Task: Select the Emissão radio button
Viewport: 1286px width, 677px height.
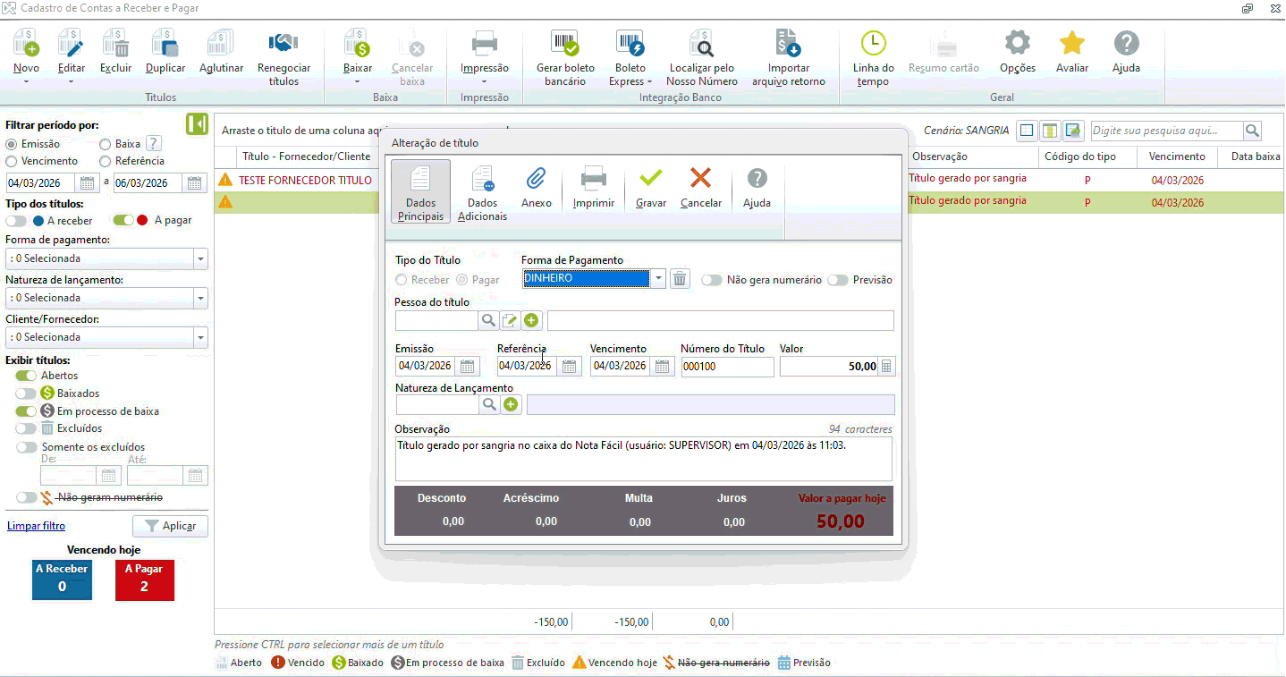Action: [12, 144]
